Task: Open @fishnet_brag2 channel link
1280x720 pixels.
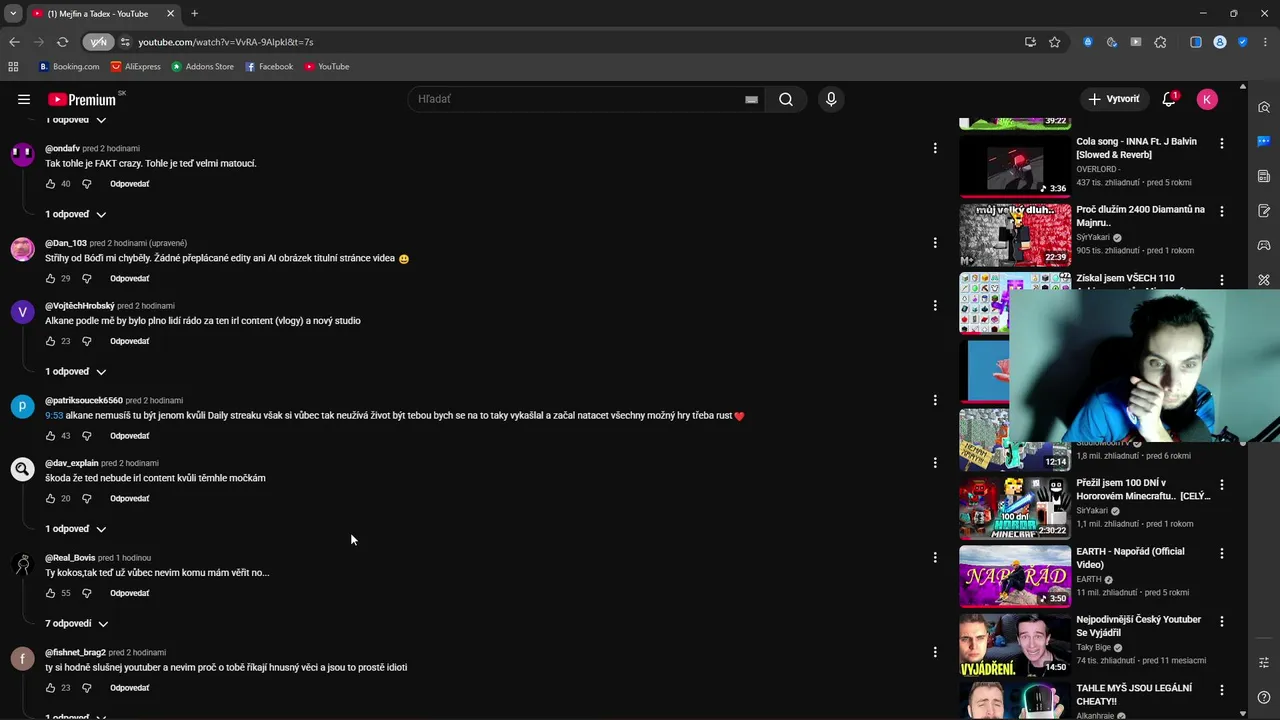Action: [75, 652]
